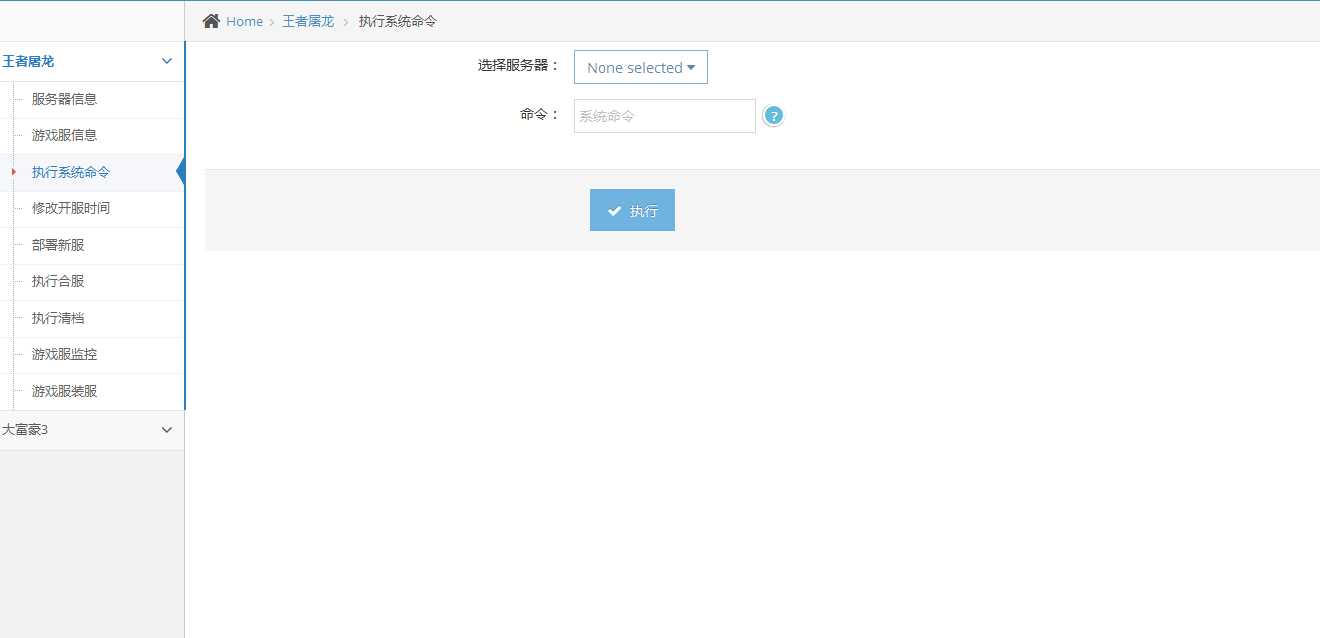Screen dimensions: 1320x638
Task: Click the checkmark icon on 执行 button
Action: coord(615,211)
